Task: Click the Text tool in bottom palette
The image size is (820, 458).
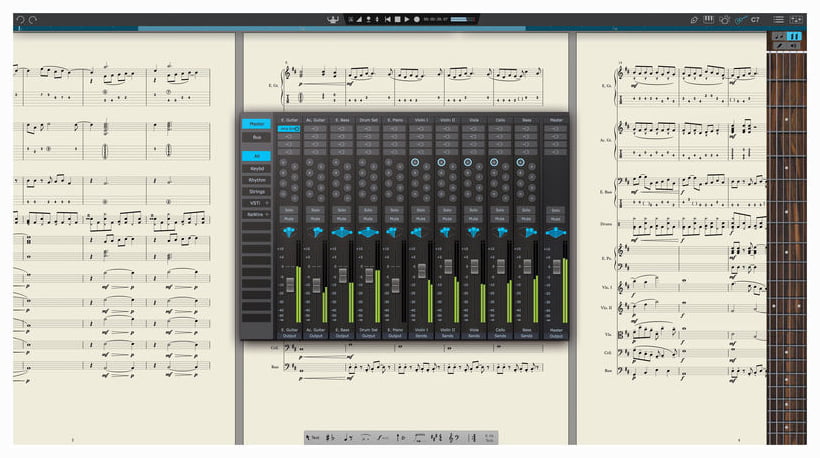Action: tap(313, 437)
